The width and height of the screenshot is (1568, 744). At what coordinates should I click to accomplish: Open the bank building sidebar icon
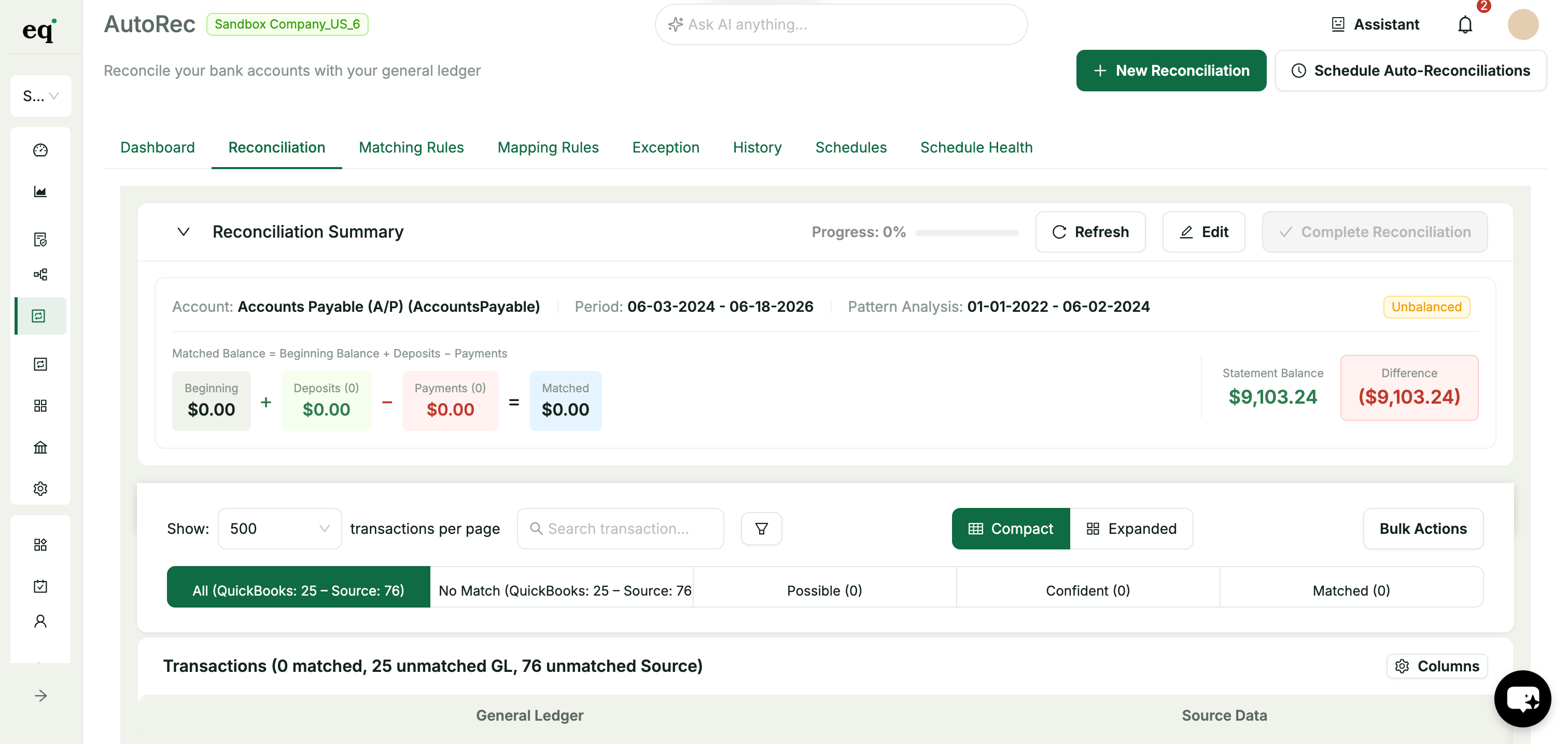tap(40, 448)
